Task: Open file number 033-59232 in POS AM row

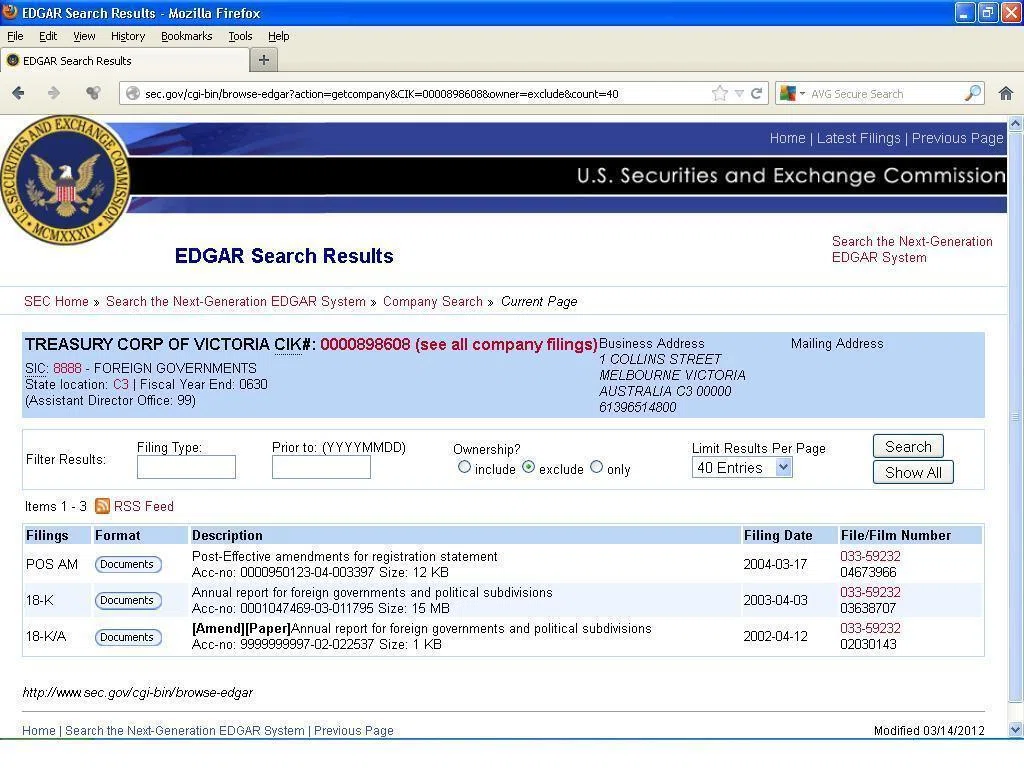Action: [870, 556]
